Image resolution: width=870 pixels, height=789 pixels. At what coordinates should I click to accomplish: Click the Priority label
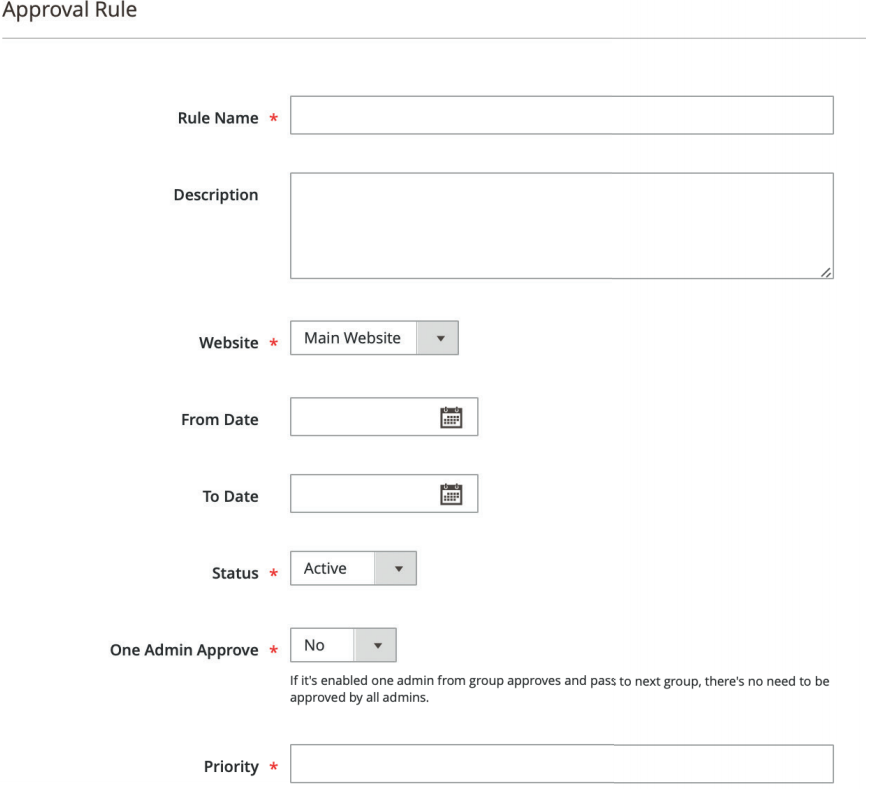231,767
